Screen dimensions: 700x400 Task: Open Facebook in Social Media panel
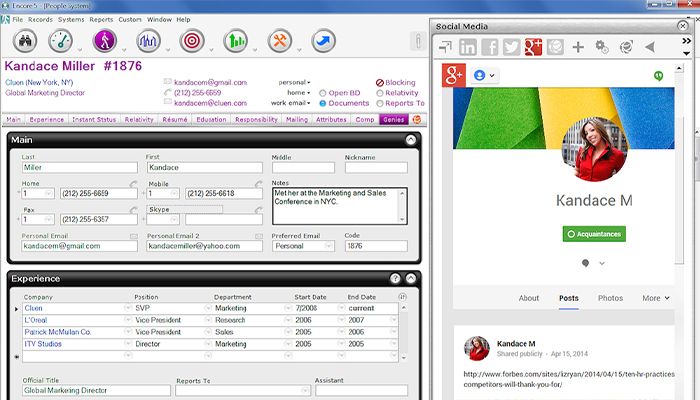coord(490,47)
